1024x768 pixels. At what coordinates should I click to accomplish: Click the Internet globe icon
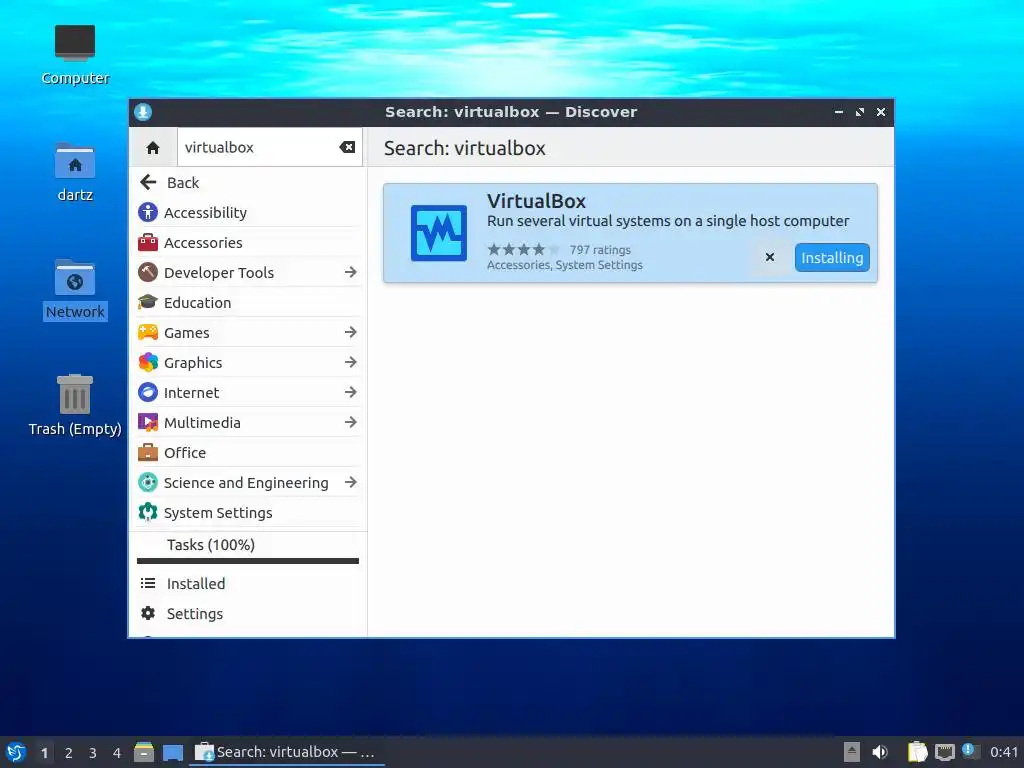click(148, 392)
